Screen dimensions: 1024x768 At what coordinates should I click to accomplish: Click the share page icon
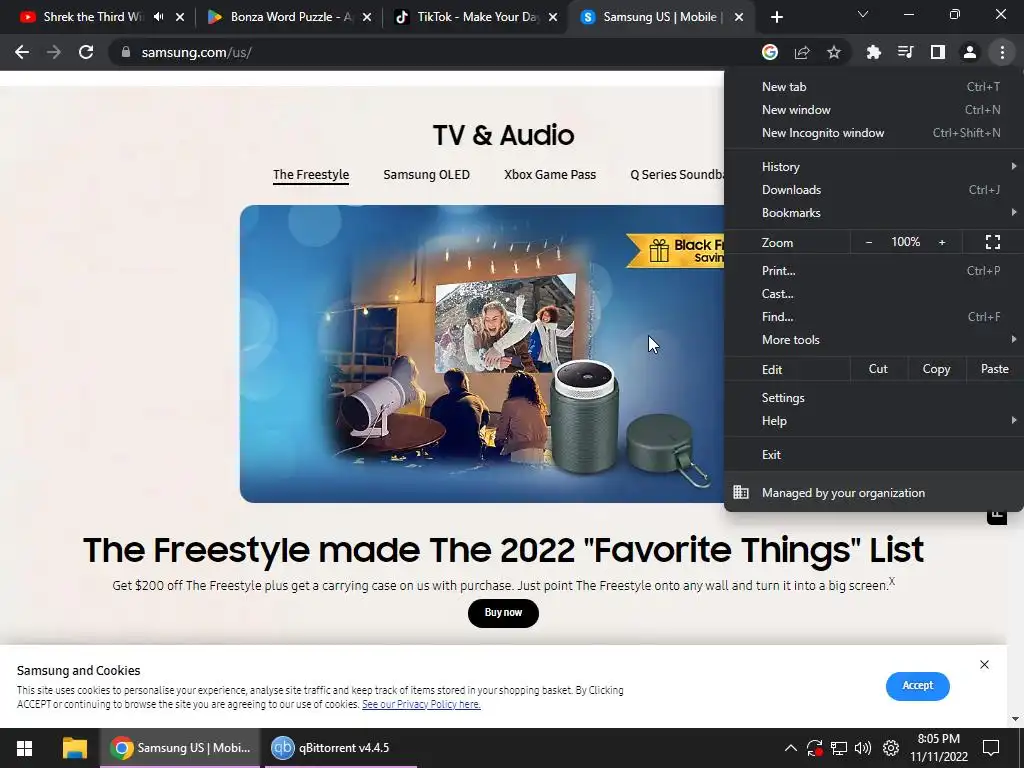802,52
